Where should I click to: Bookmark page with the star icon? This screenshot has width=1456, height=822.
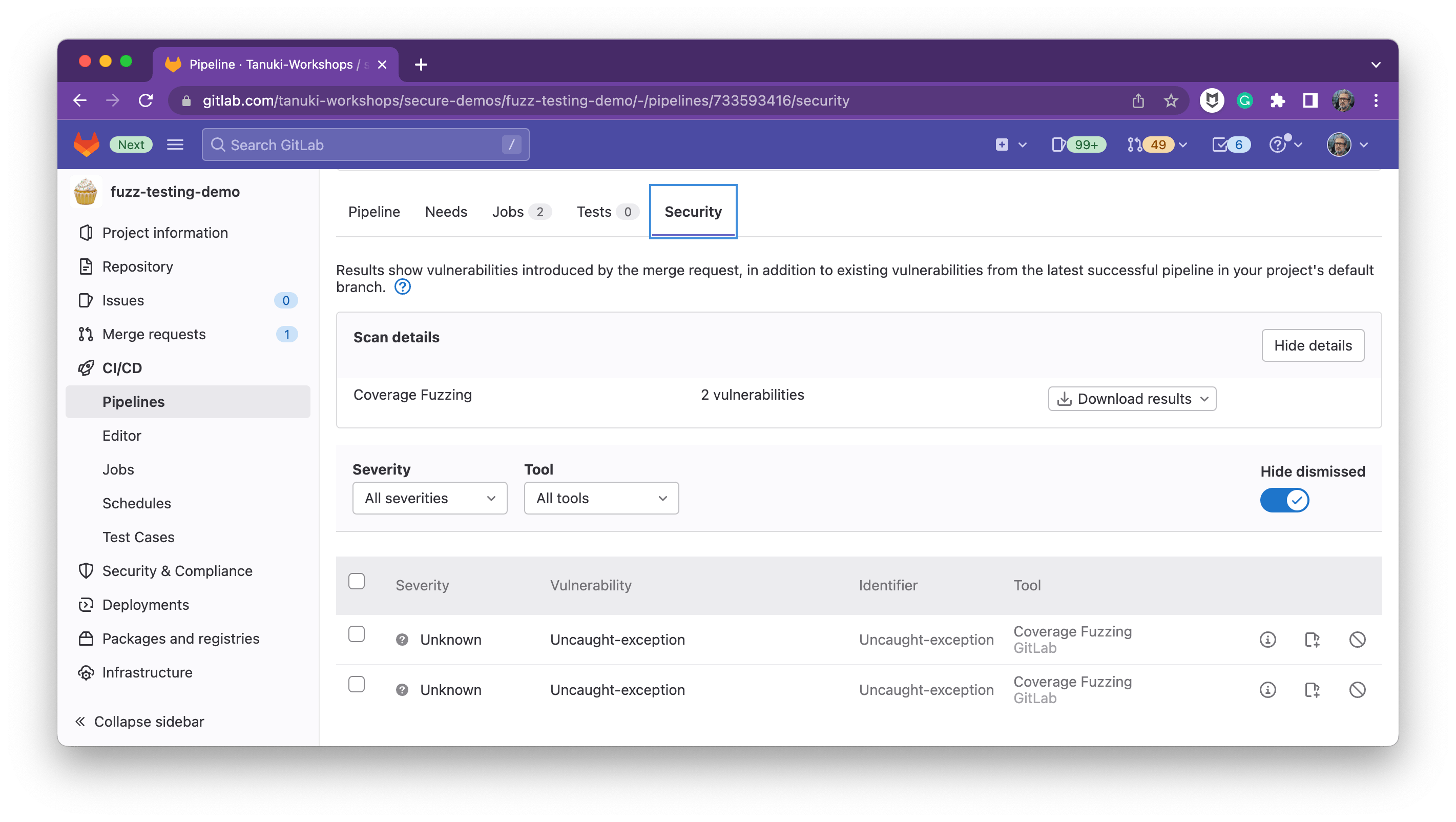[1171, 100]
